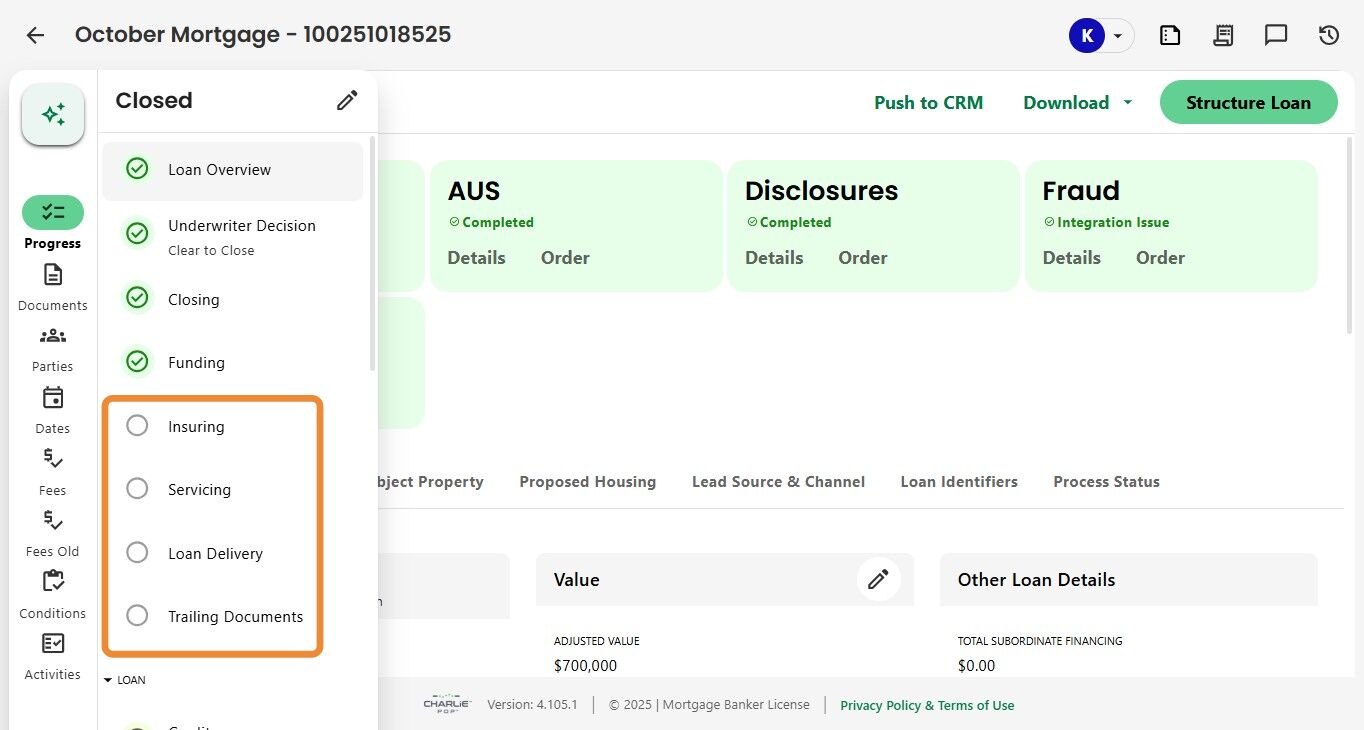Go to the Parties section icon

coord(53,336)
